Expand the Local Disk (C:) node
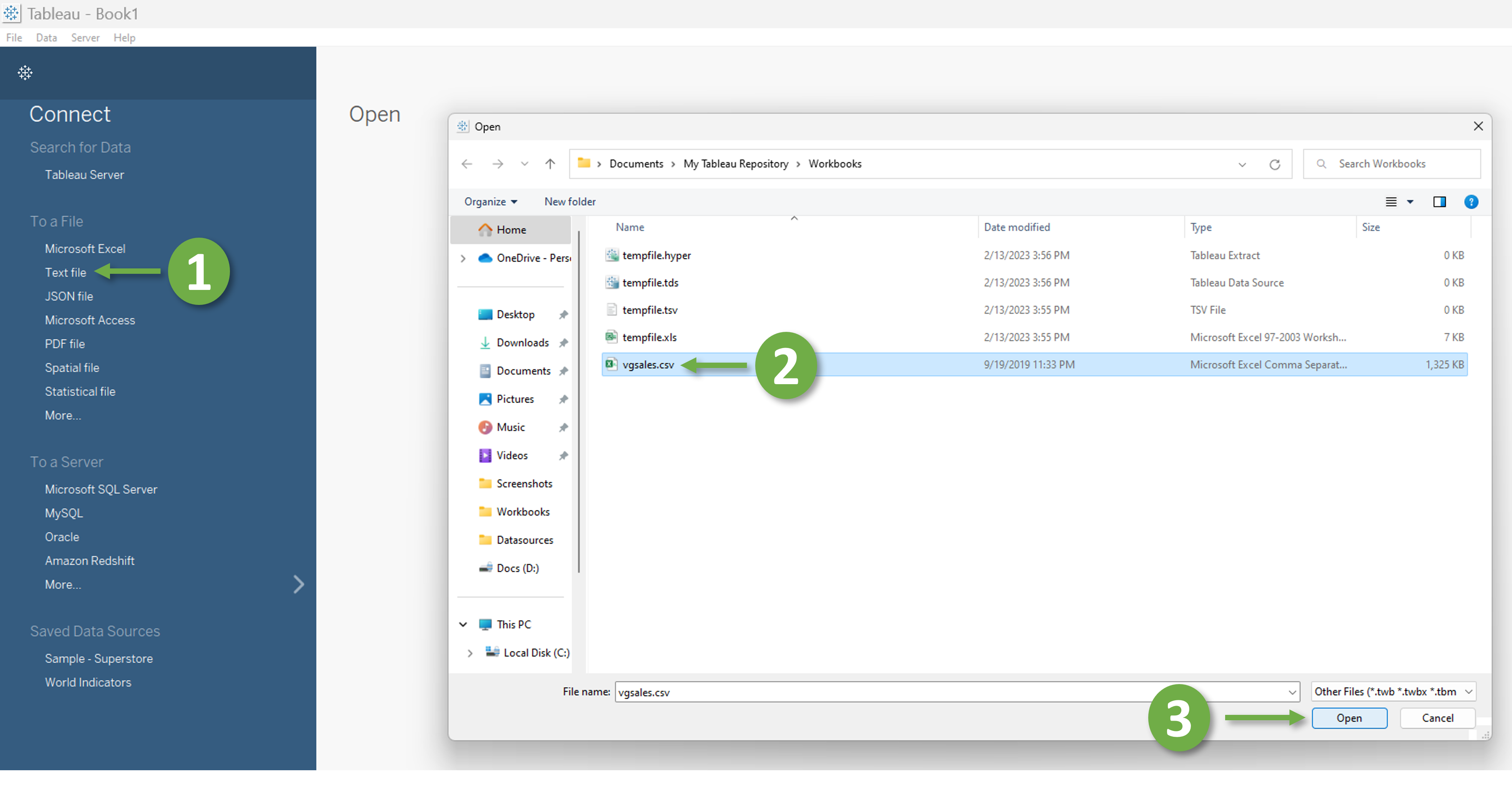Screen dimensions: 1512x796 click(470, 653)
